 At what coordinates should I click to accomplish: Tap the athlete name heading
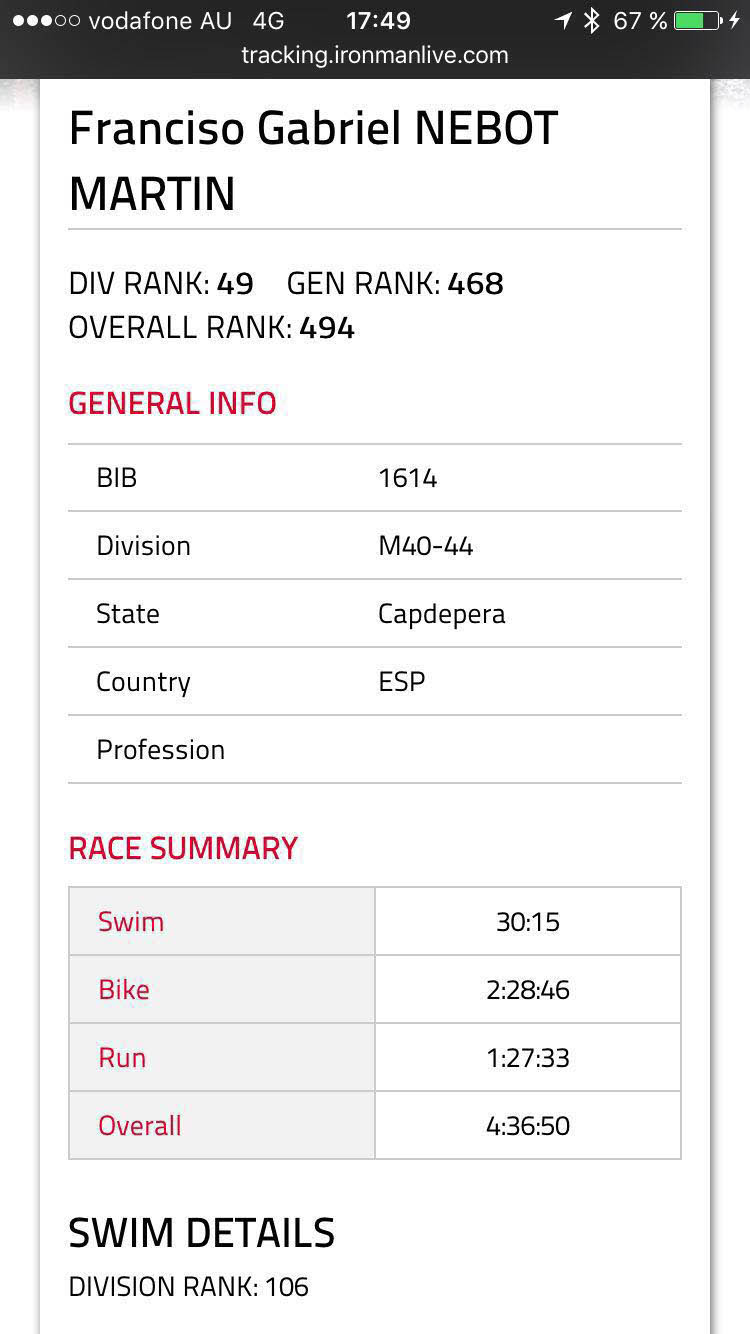[x=313, y=161]
